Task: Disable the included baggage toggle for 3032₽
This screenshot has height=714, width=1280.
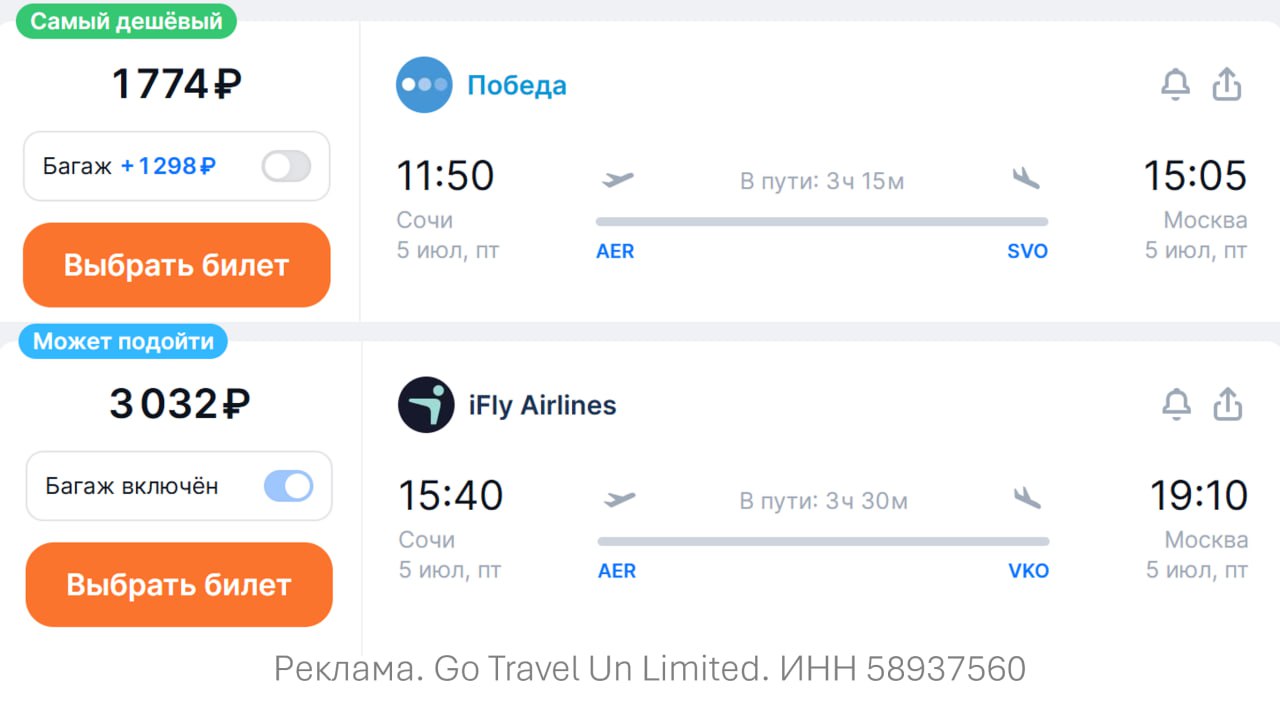Action: (288, 487)
